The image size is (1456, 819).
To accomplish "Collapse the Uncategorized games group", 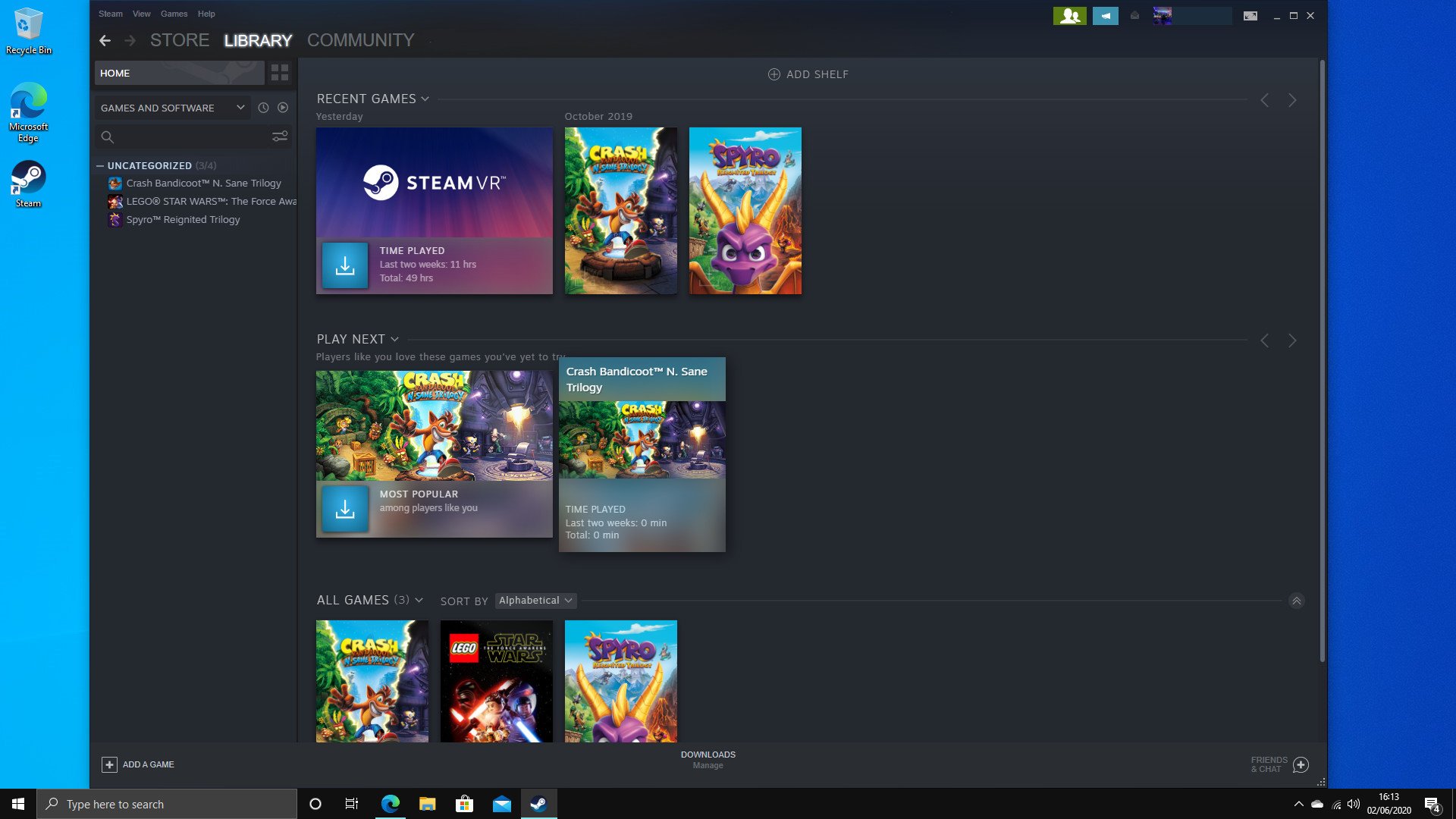I will click(x=101, y=165).
